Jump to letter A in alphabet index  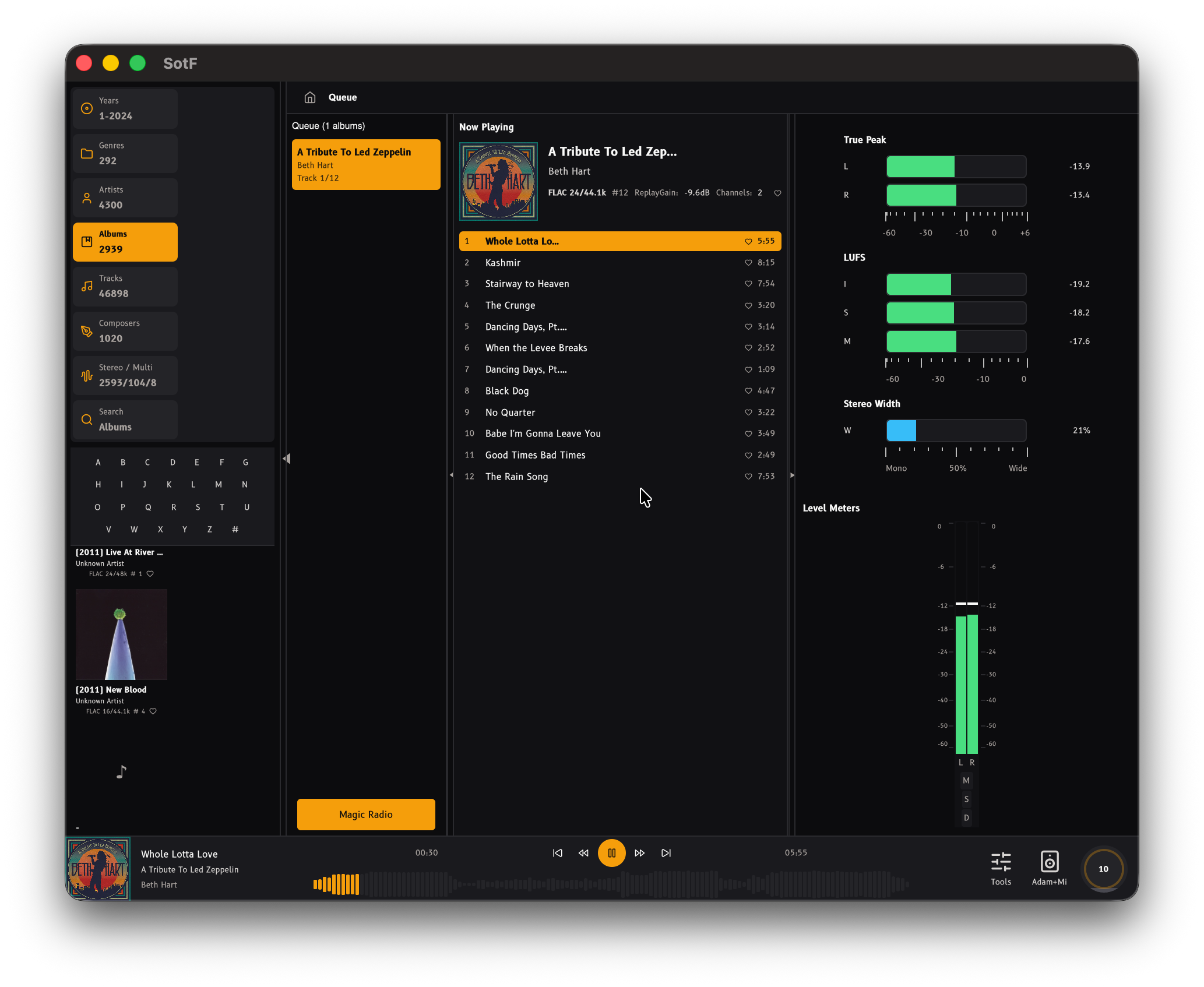98,463
